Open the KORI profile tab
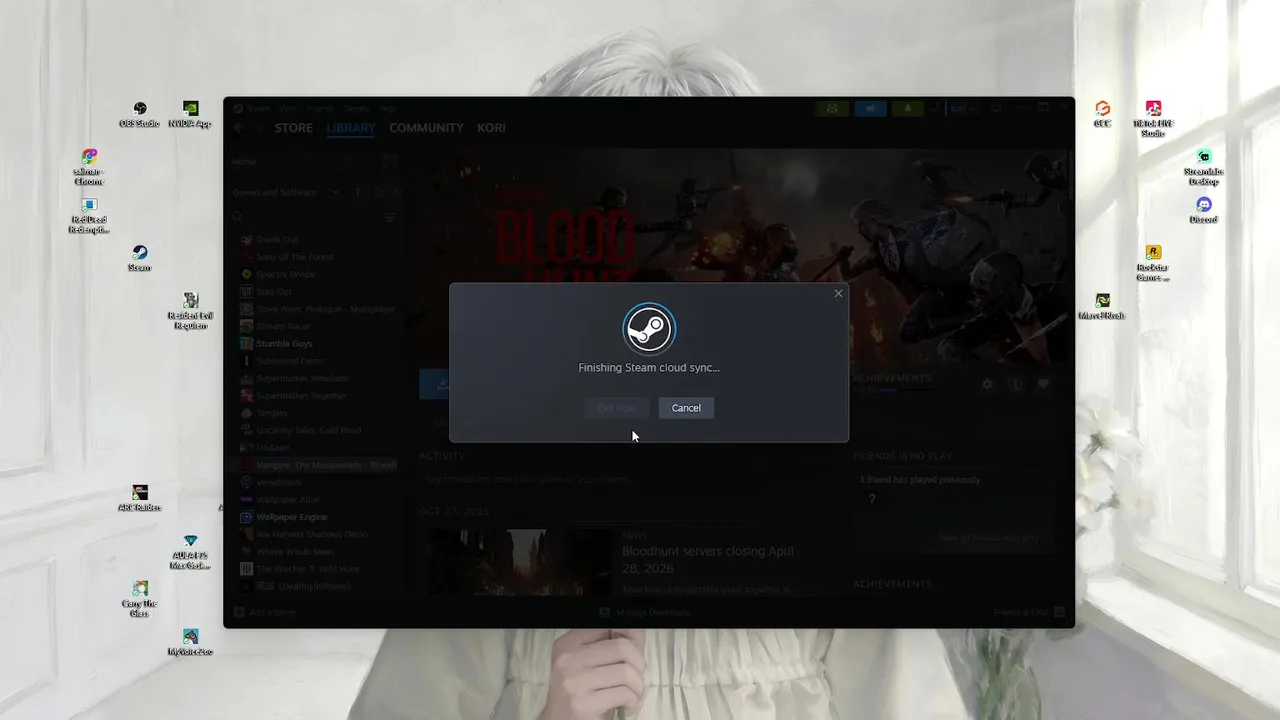The width and height of the screenshot is (1280, 720). 491,128
